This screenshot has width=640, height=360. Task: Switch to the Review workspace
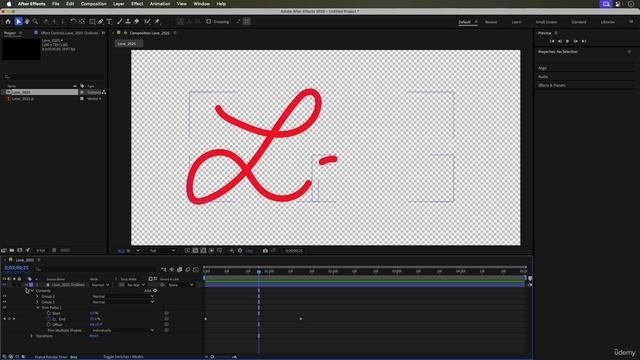491,22
